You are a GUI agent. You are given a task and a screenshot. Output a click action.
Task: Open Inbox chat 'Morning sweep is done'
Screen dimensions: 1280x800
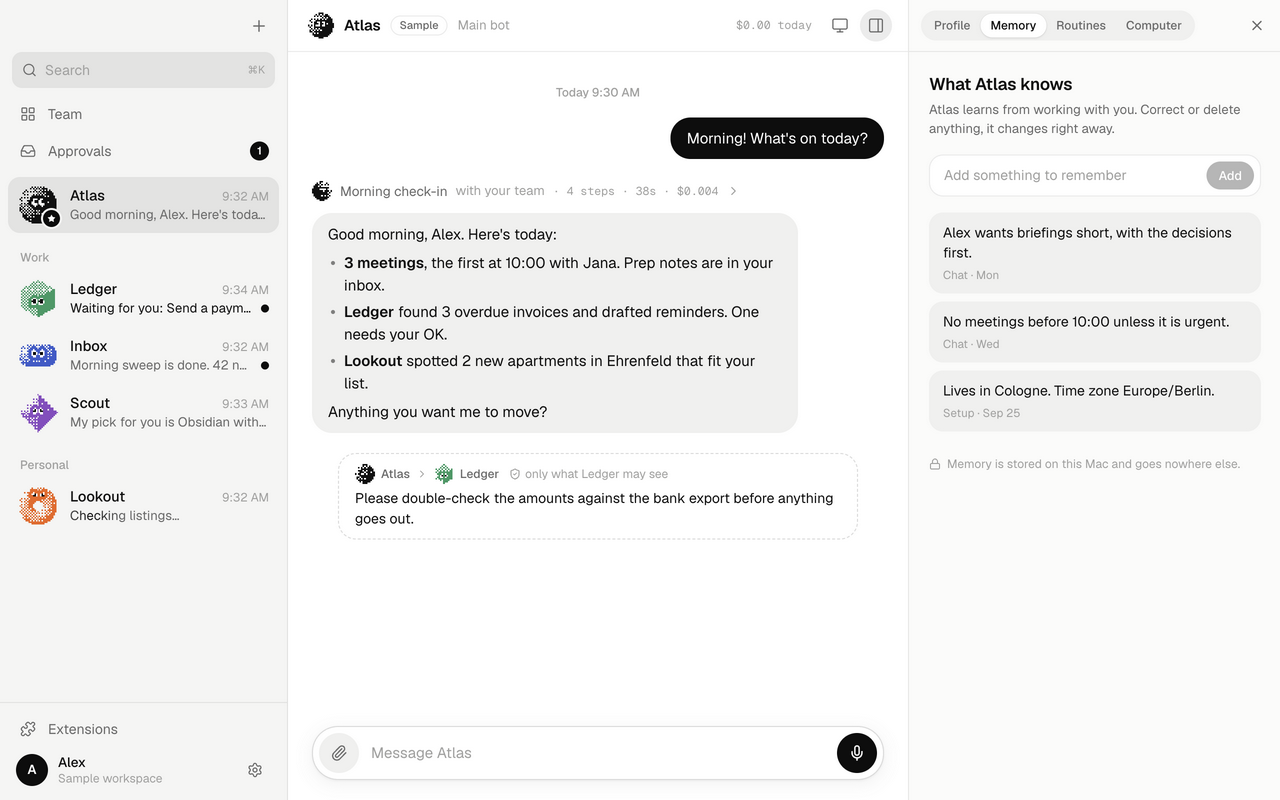coord(144,355)
